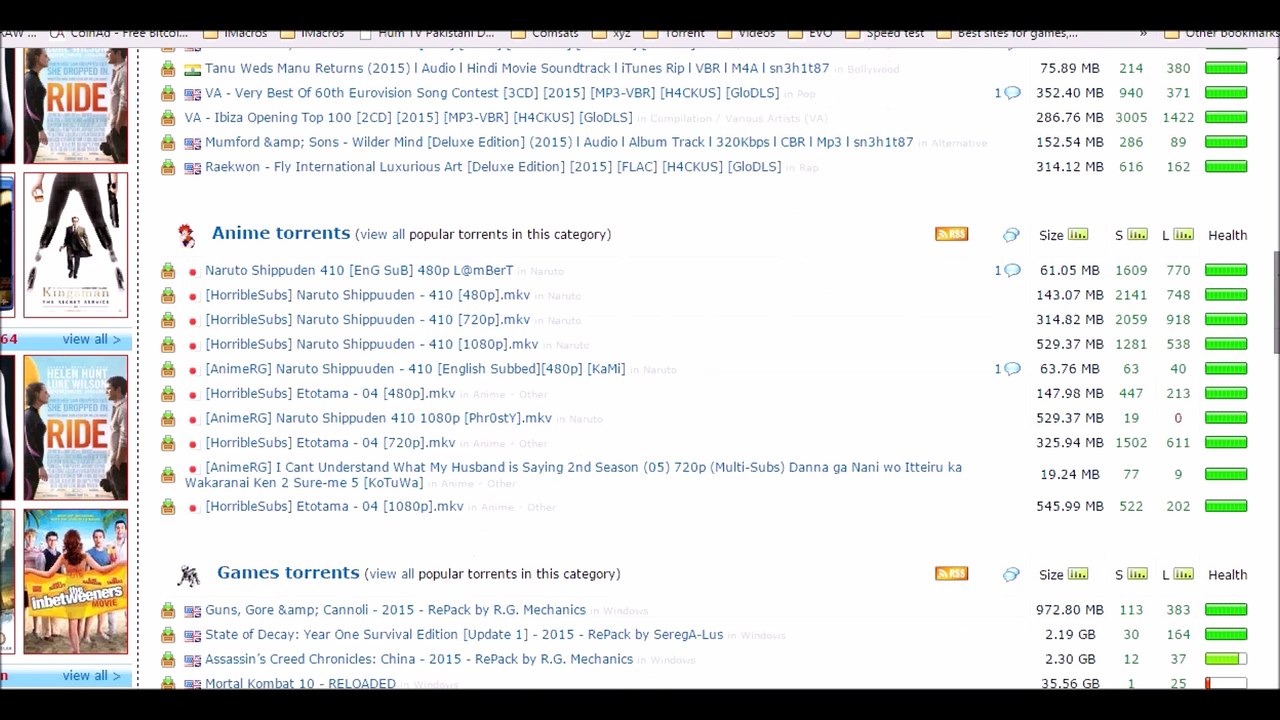Open the EVO bookmark folder
The image size is (1280, 720).
point(810,33)
